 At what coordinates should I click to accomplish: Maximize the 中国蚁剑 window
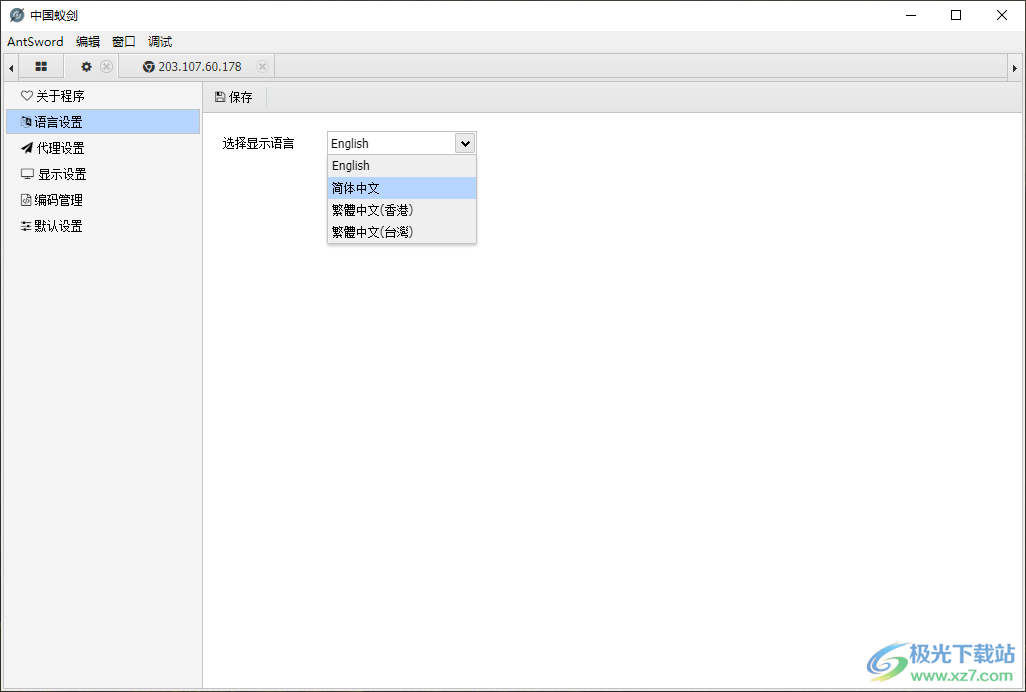coord(956,15)
